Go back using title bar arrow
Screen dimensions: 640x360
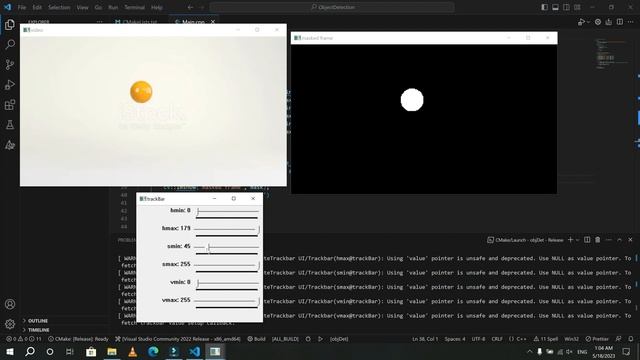[x=191, y=7]
